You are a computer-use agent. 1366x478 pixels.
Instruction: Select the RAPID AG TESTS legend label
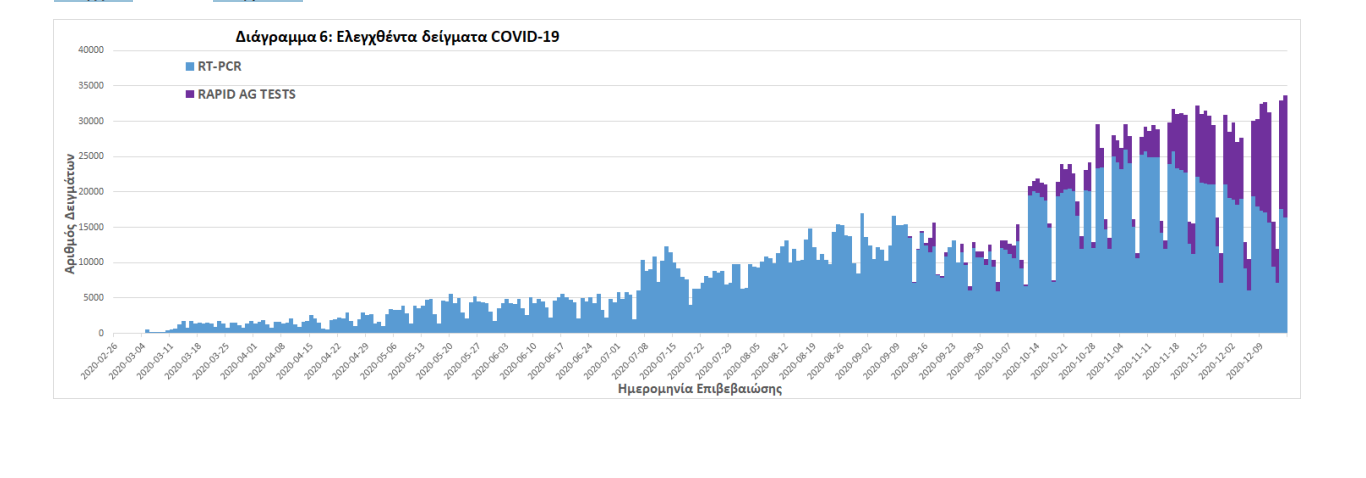tap(247, 95)
